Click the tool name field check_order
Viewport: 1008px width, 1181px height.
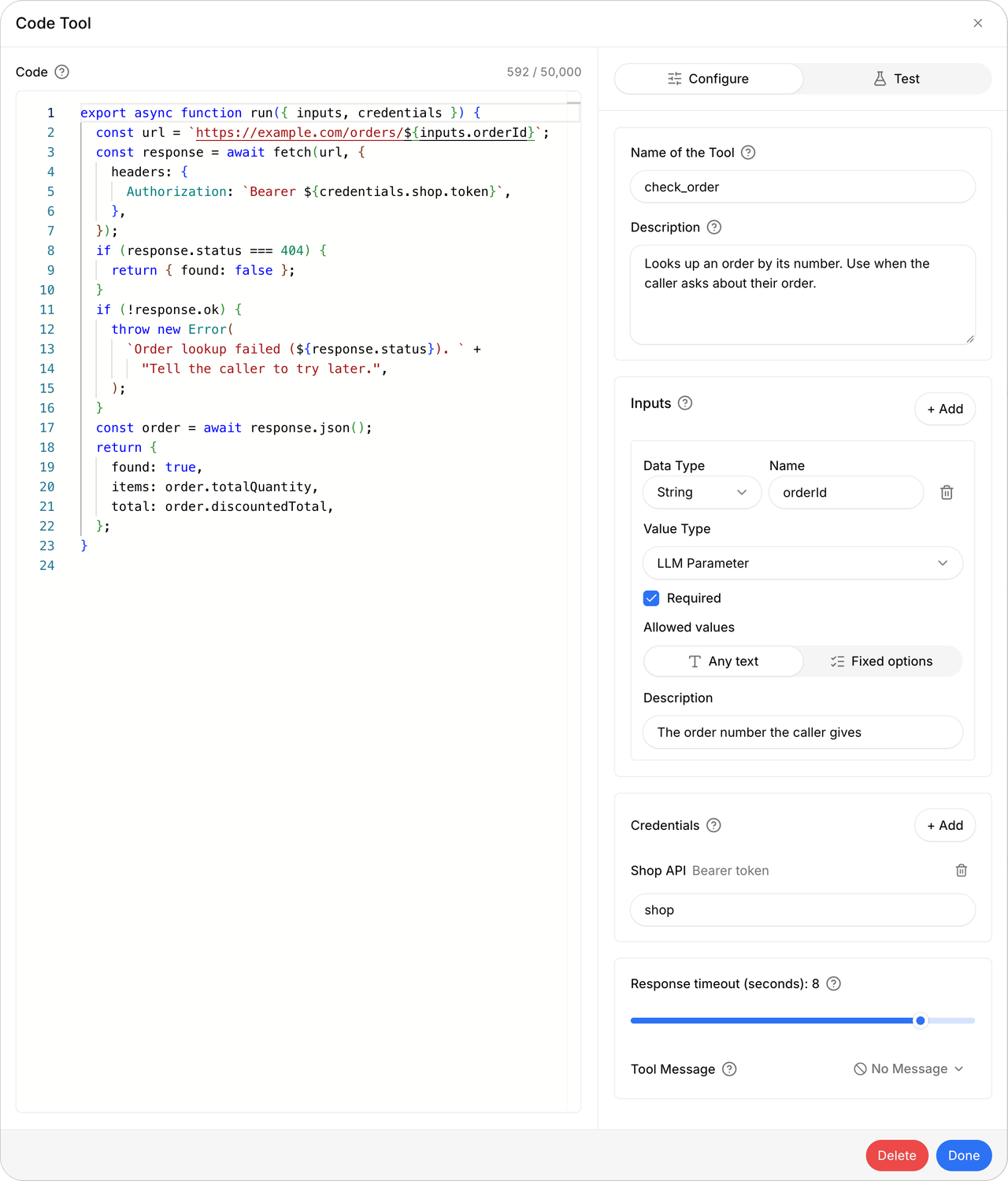click(803, 187)
